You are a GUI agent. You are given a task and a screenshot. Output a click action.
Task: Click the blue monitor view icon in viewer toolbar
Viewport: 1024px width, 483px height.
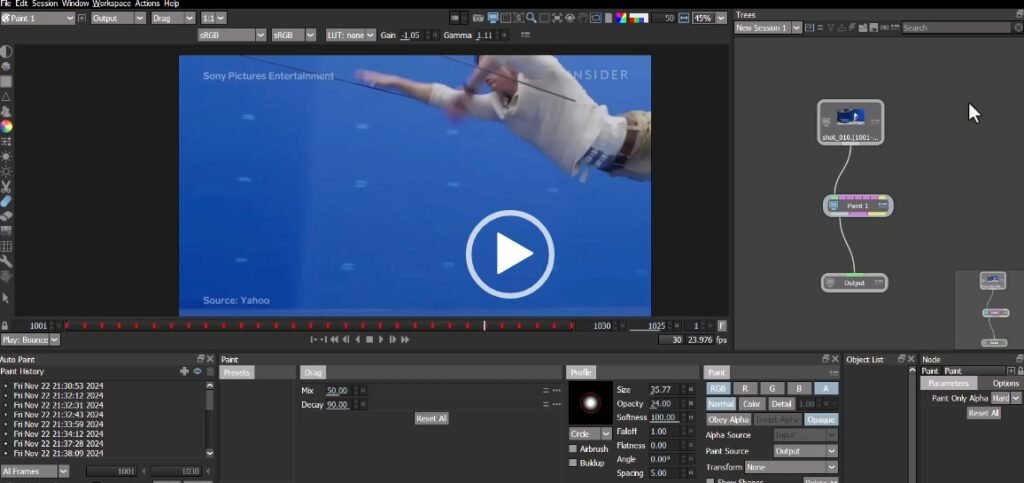tap(492, 18)
